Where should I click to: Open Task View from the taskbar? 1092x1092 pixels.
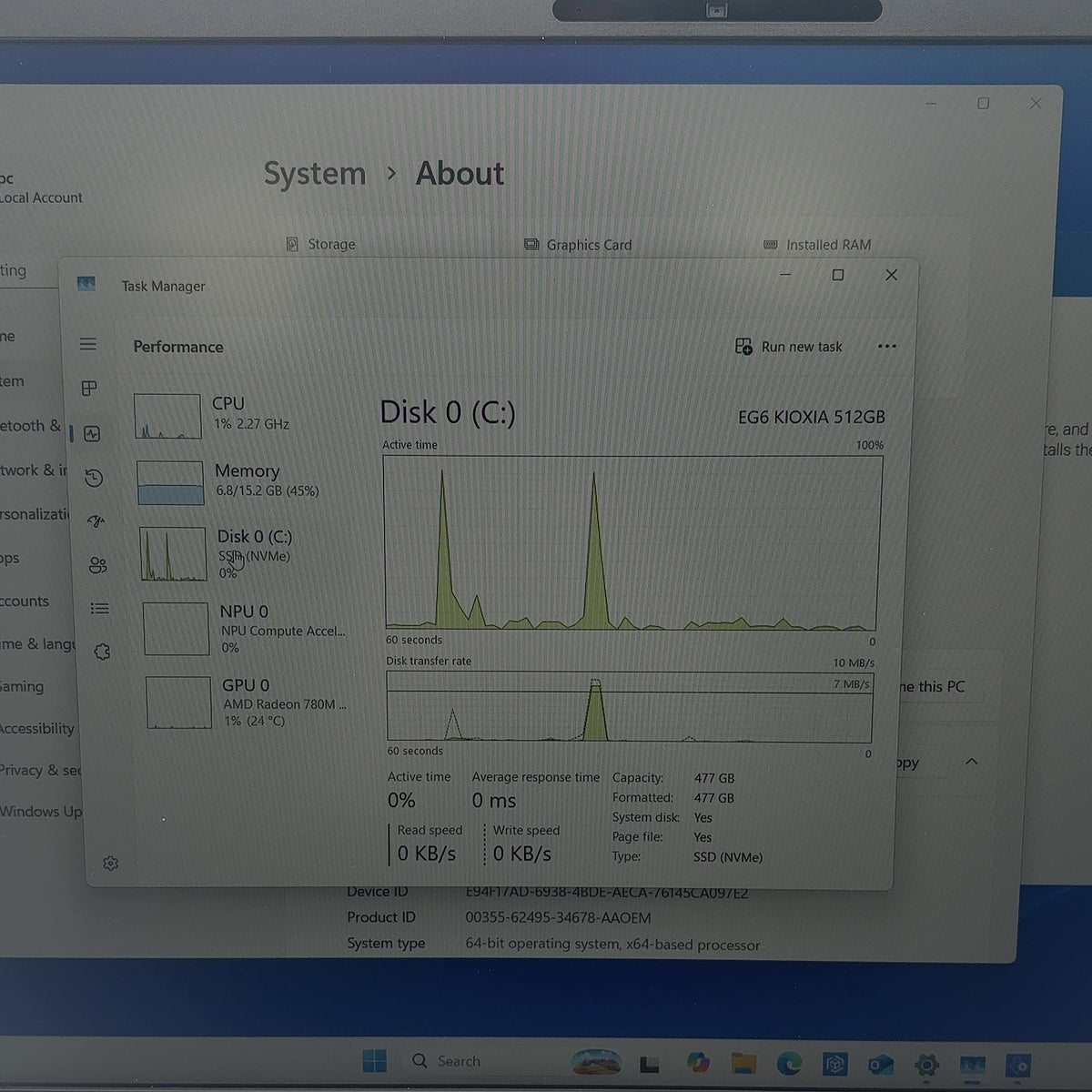649,1063
